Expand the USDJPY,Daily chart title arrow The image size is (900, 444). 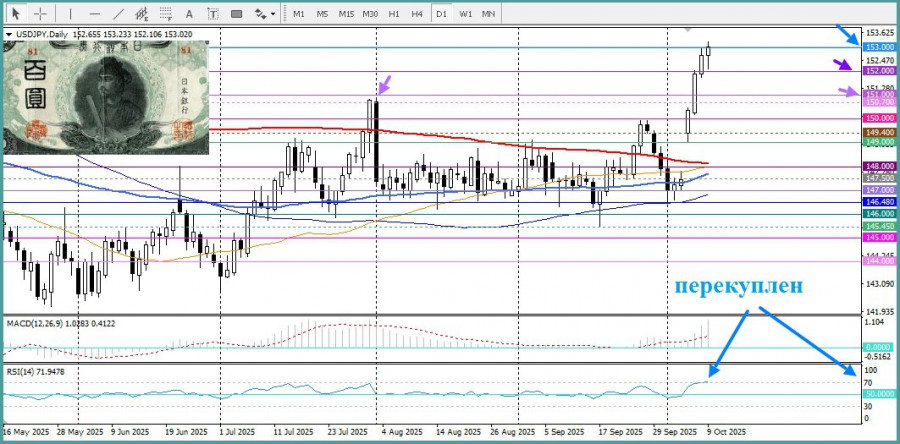tap(9, 35)
